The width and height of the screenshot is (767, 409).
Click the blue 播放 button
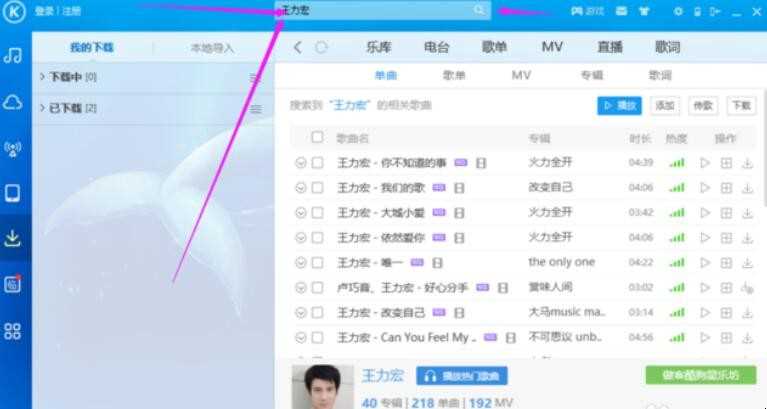pyautogui.click(x=619, y=106)
